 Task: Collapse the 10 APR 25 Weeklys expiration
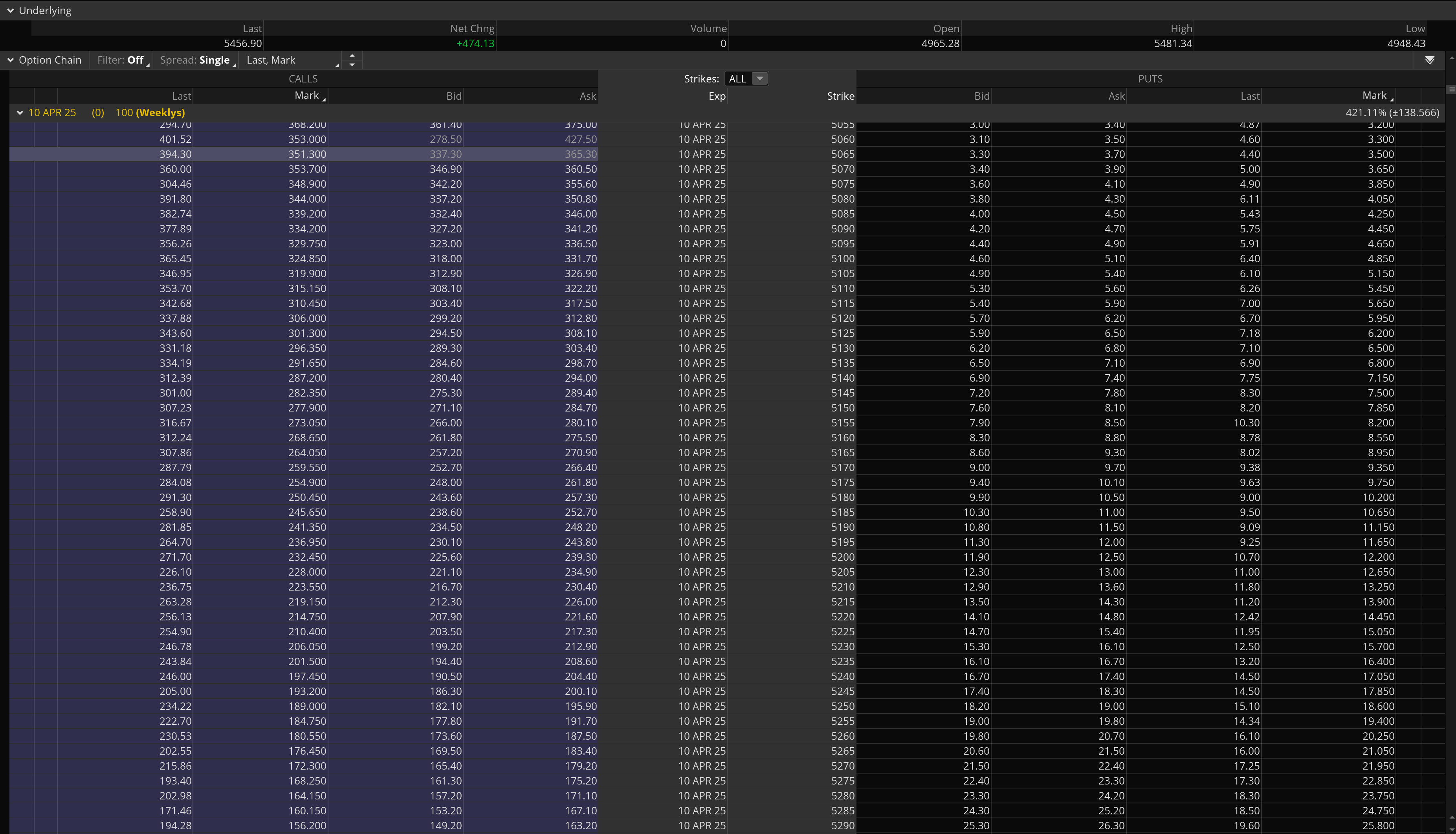20,113
